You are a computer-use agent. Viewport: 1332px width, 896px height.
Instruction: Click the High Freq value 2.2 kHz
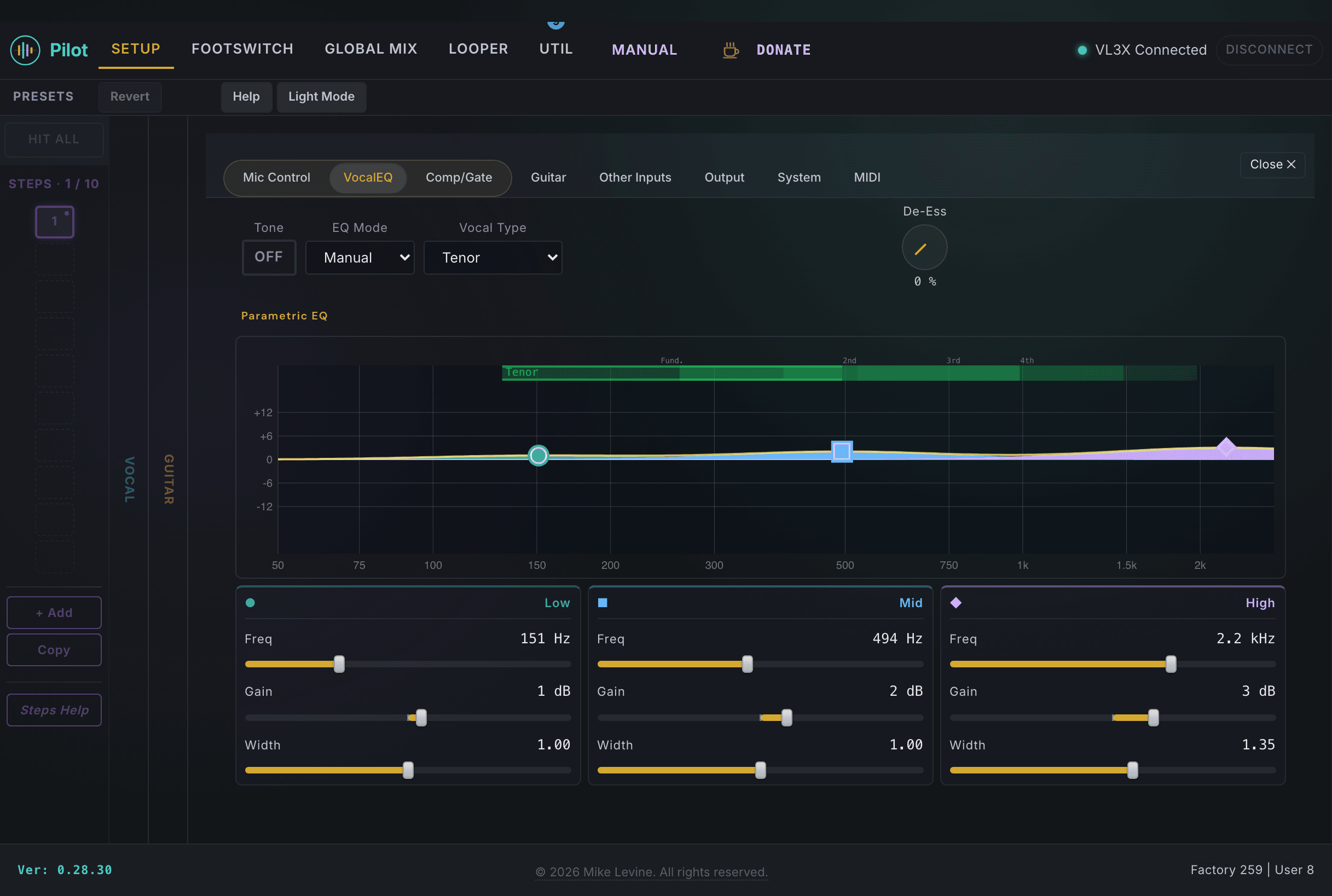(x=1246, y=639)
